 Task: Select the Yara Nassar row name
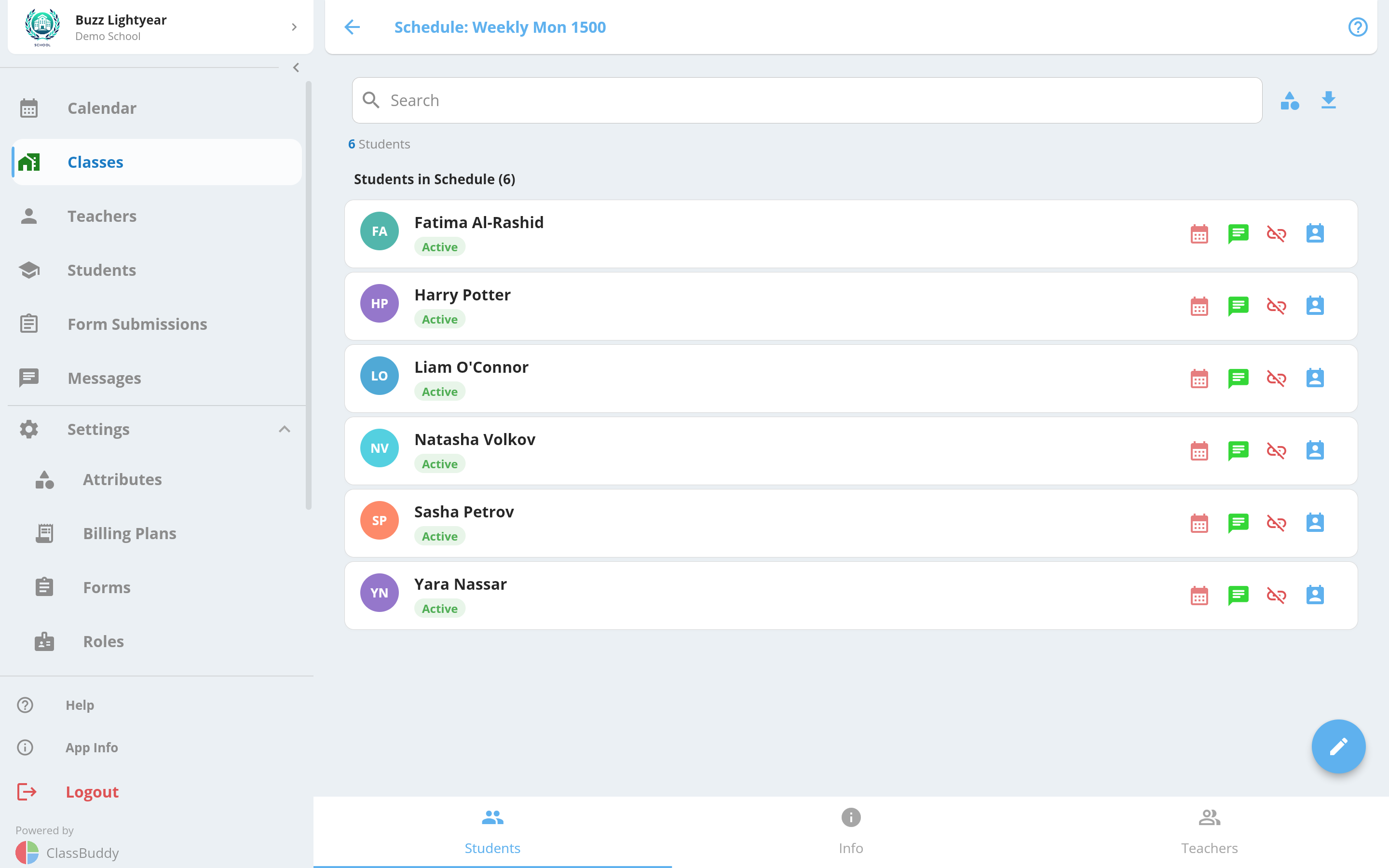[460, 584]
